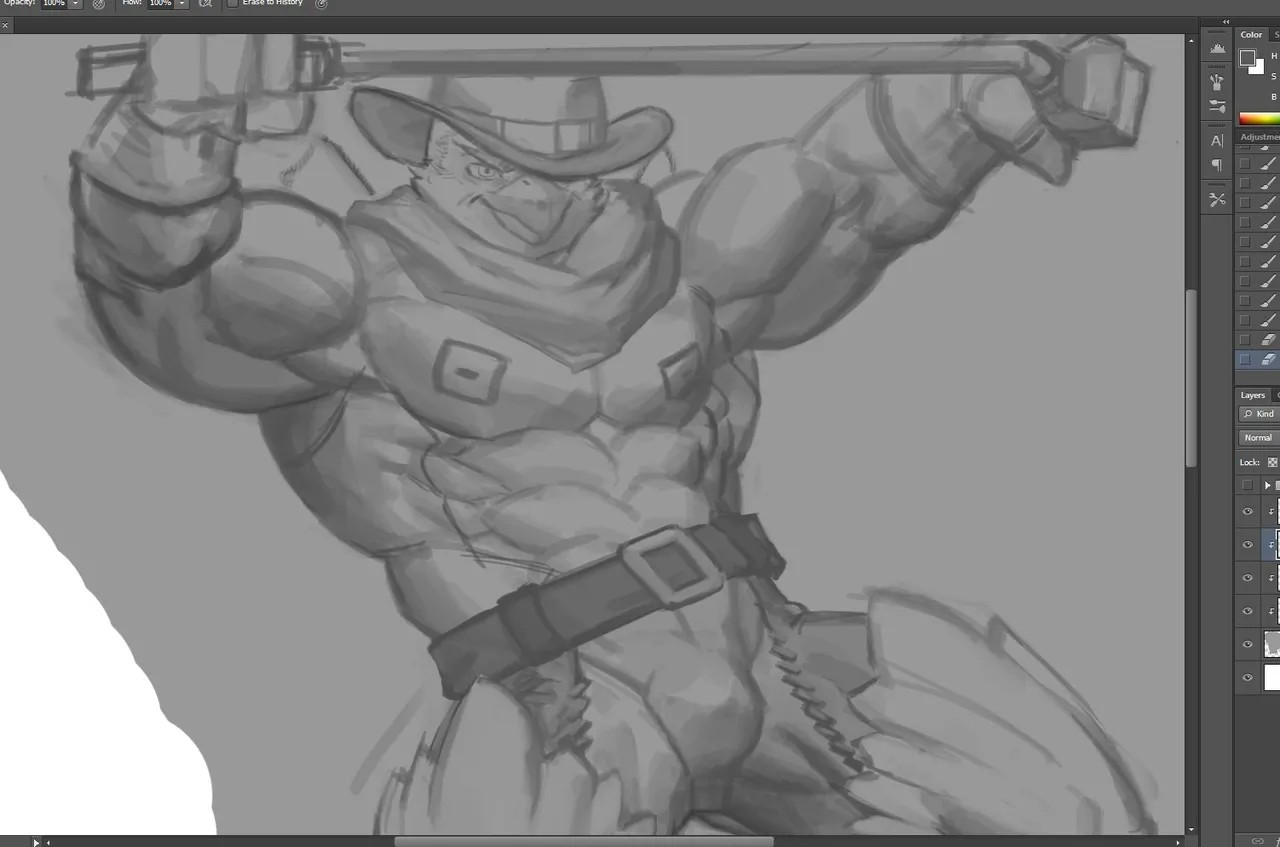The image size is (1280, 847).
Task: Open the Normal blend mode dropdown
Action: [x=1259, y=438]
